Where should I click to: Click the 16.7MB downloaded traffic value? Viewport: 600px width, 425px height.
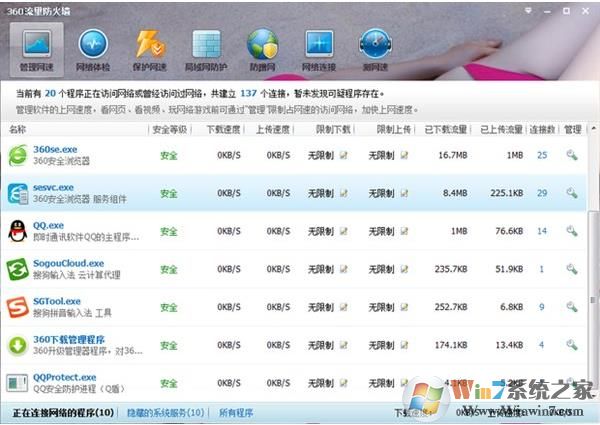[453, 155]
